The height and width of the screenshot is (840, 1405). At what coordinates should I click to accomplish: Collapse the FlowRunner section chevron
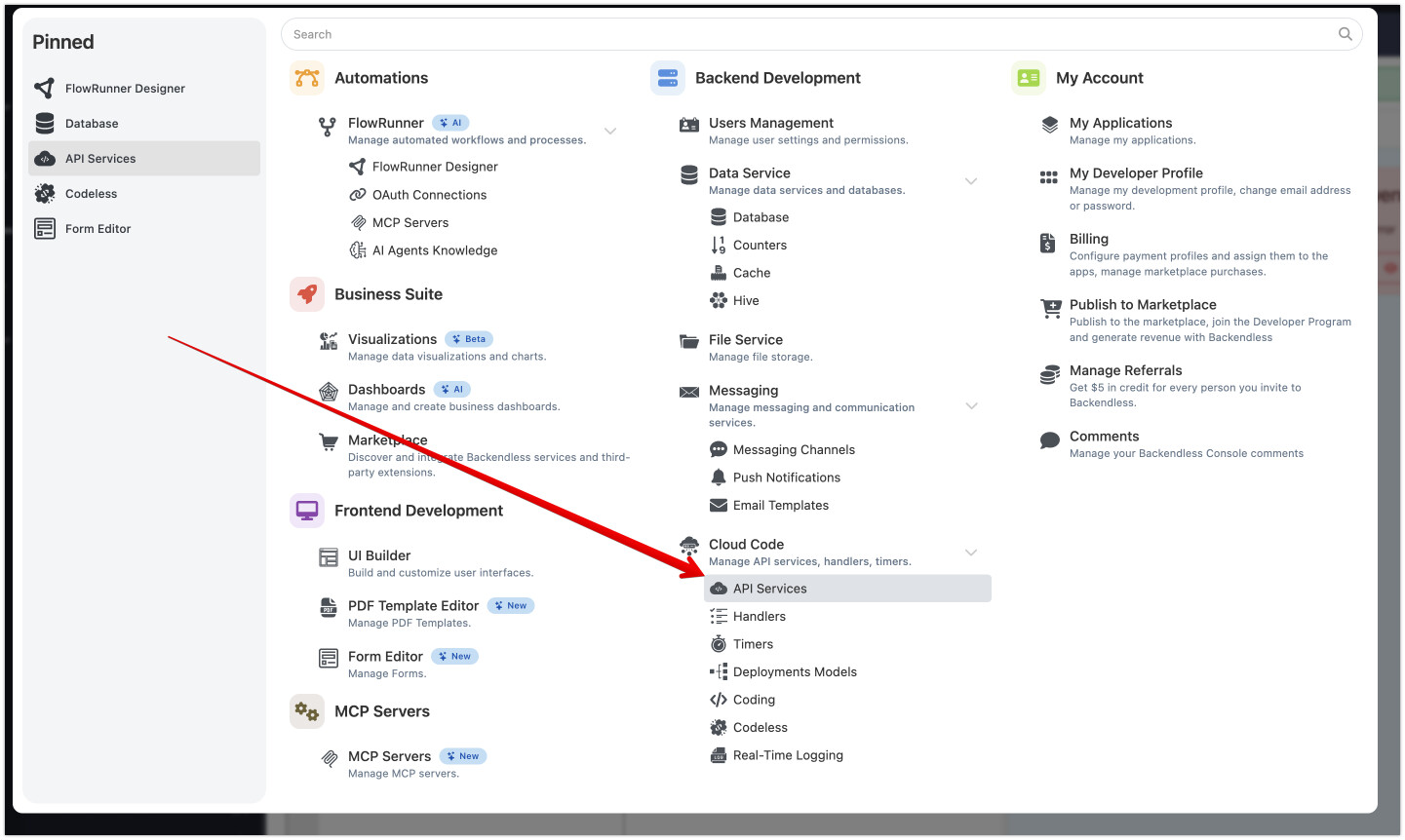click(x=610, y=131)
